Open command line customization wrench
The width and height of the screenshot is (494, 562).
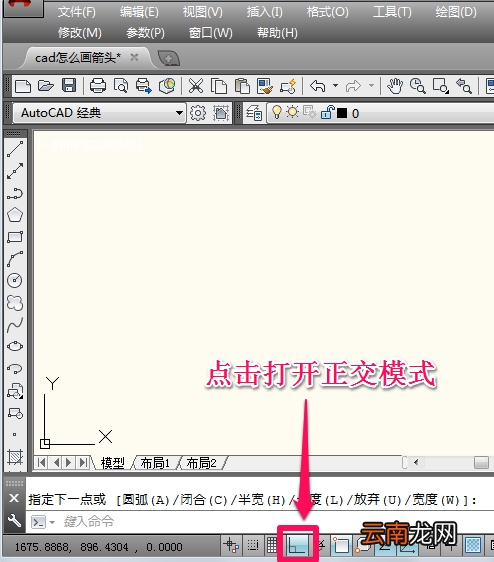pos(14,520)
